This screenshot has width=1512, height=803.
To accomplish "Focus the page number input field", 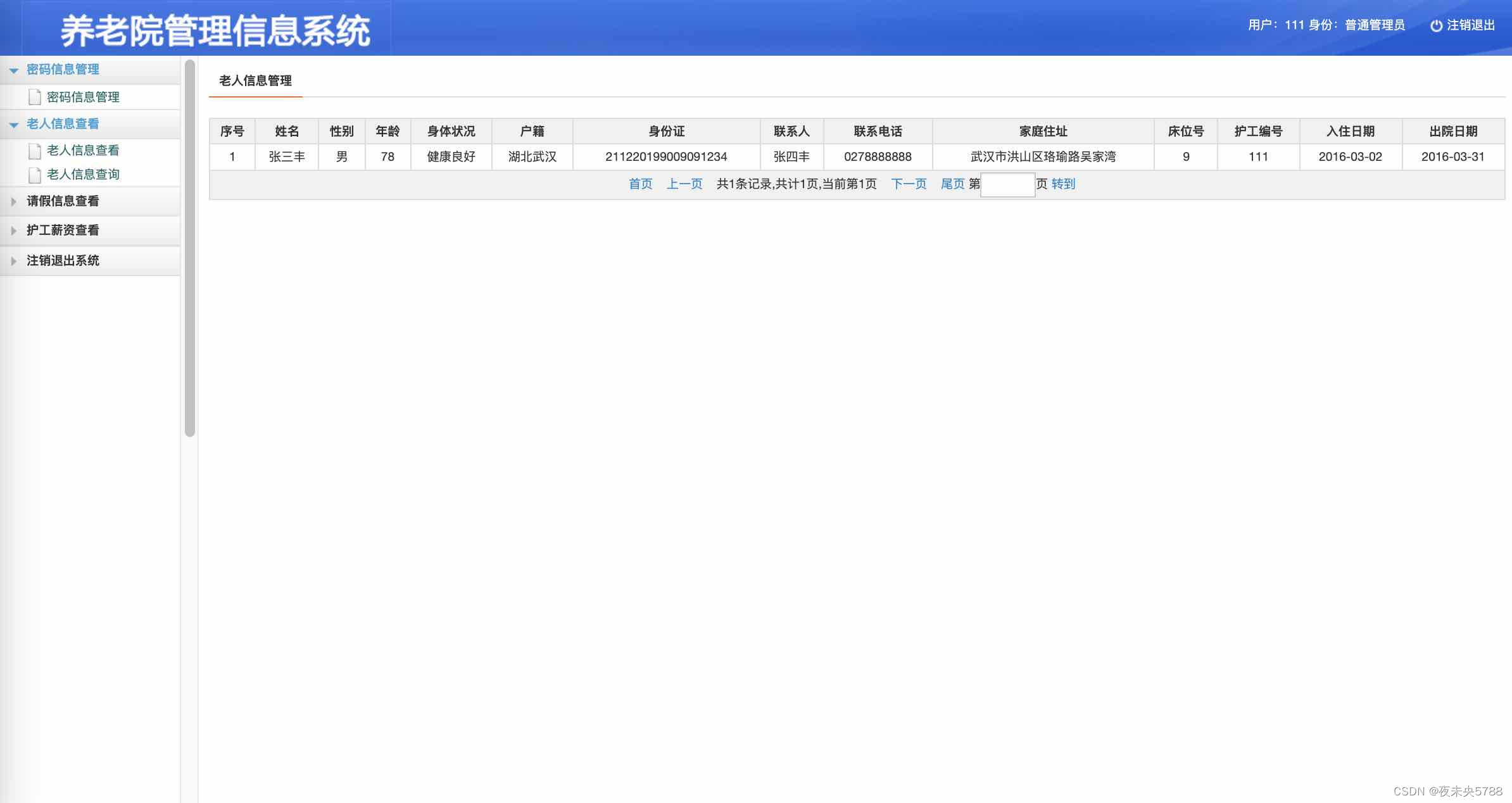I will coord(1007,184).
